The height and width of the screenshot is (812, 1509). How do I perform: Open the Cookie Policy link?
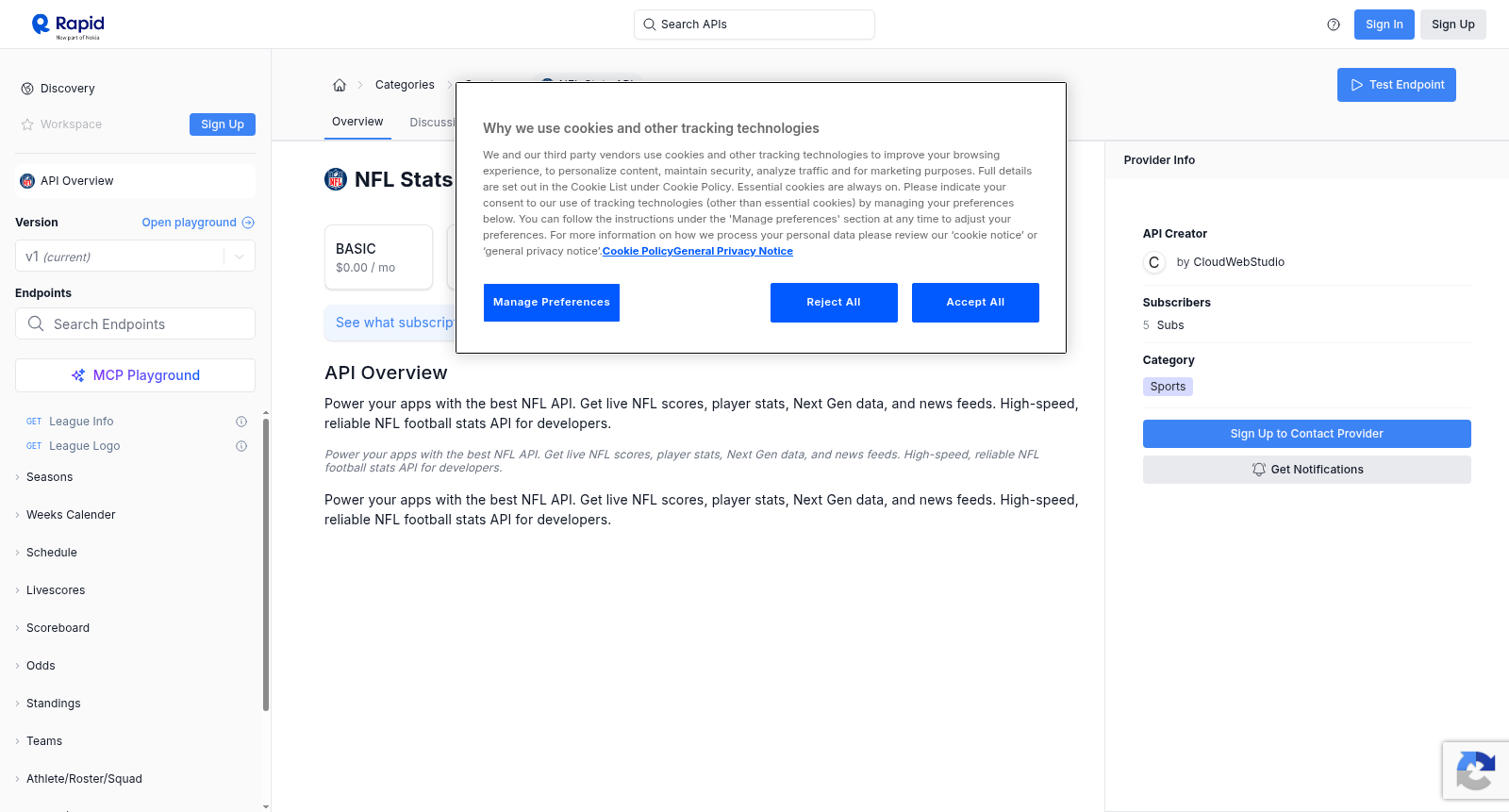coord(638,251)
